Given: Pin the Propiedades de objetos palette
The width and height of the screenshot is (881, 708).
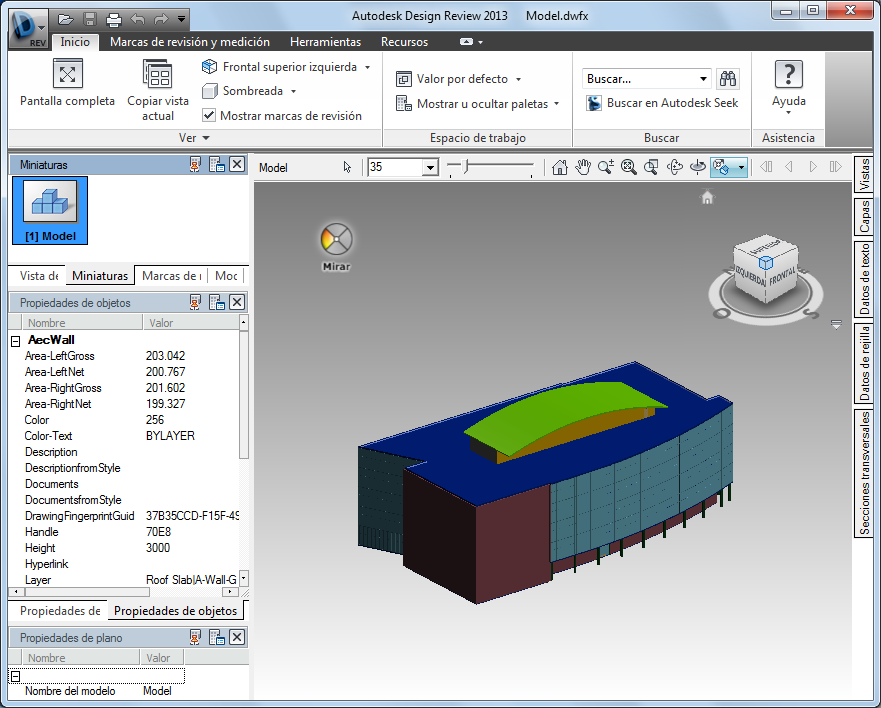Looking at the screenshot, I should pyautogui.click(x=195, y=302).
